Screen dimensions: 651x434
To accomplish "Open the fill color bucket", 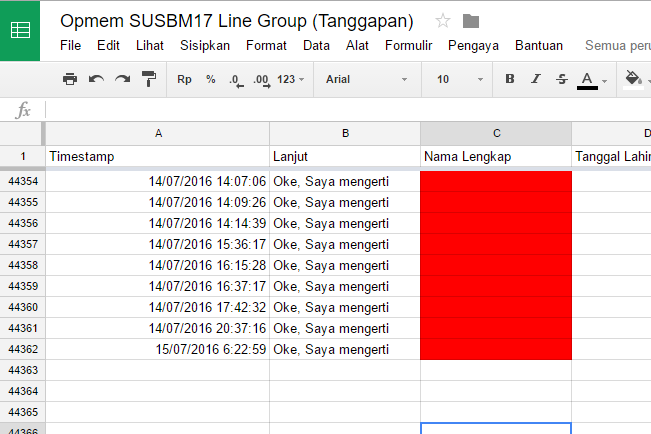I will (x=634, y=79).
